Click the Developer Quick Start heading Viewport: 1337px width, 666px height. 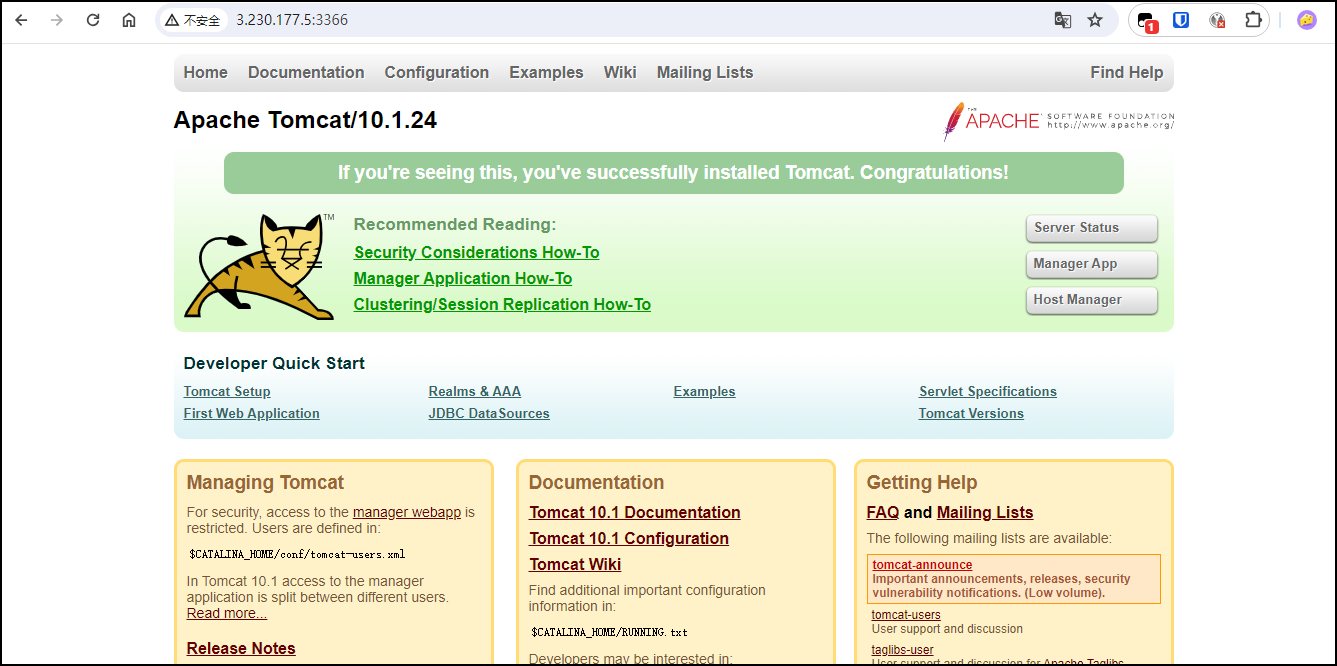tap(274, 363)
